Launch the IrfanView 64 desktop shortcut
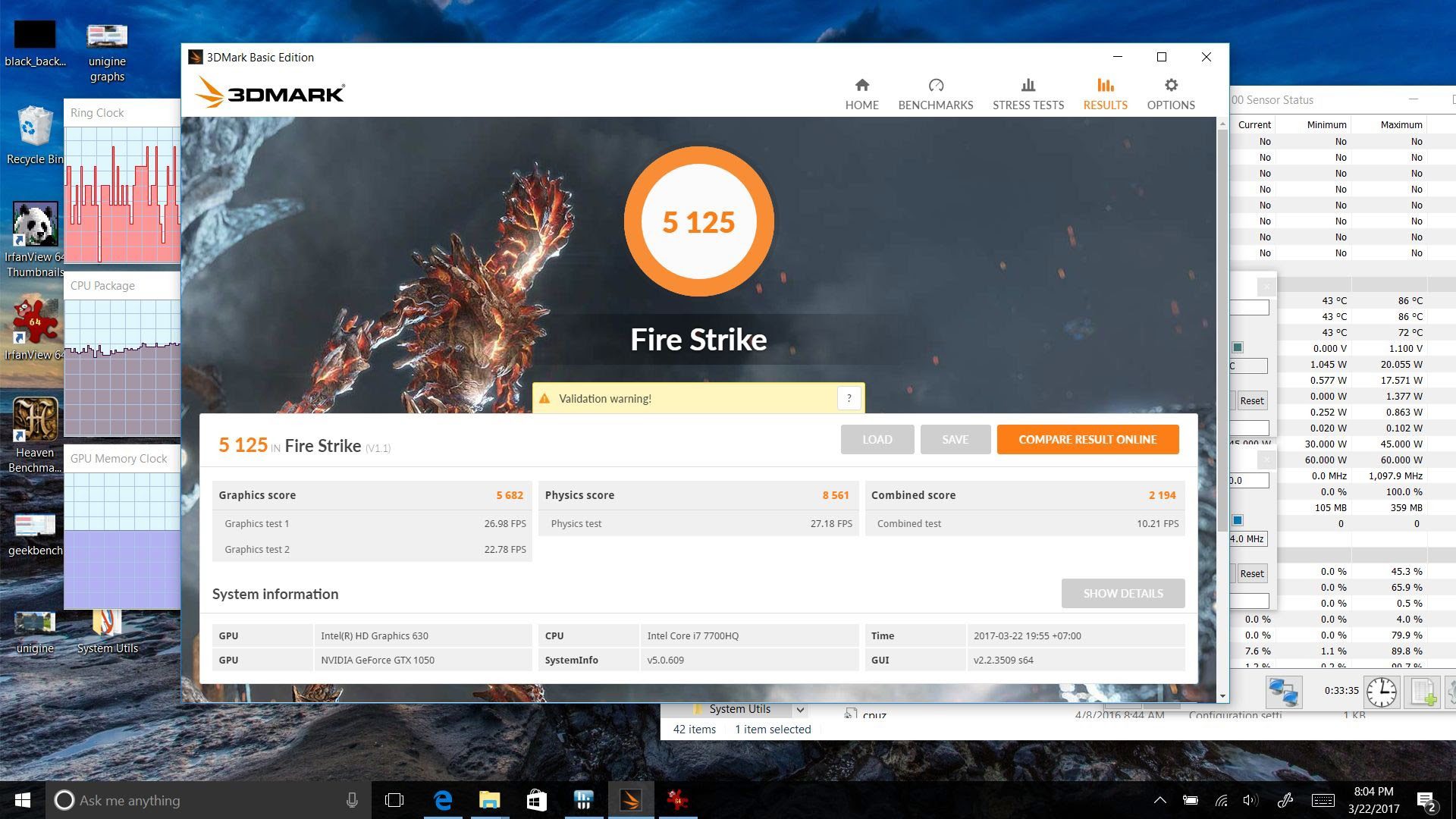This screenshot has height=819, width=1456. pos(35,329)
